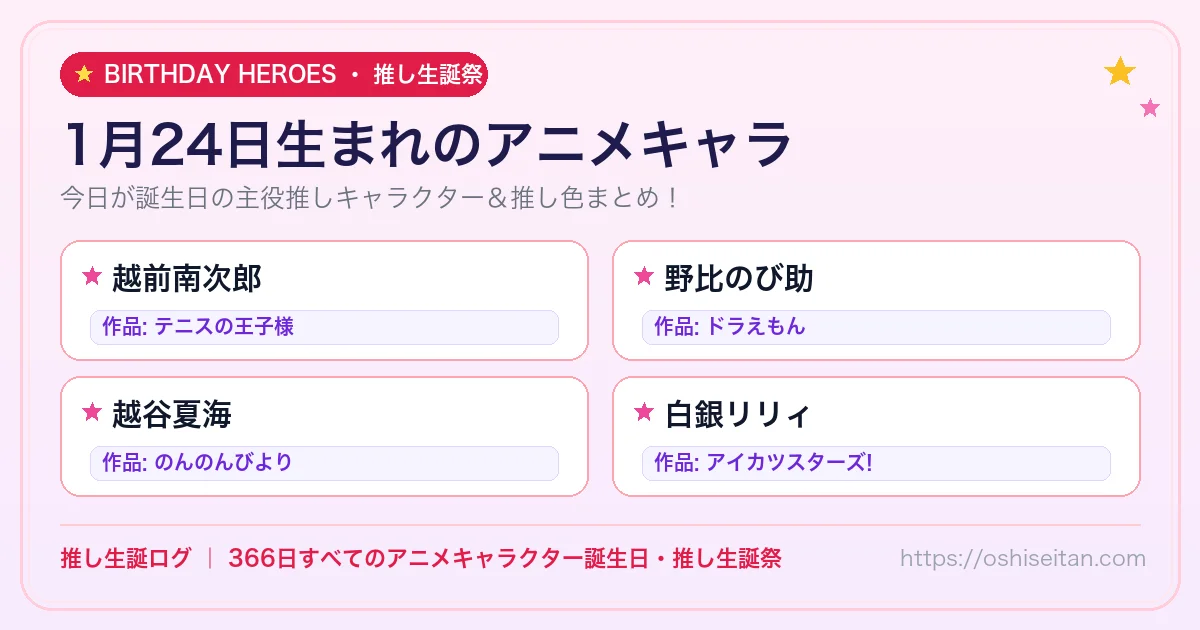Select the 白銀リリィ character name
Viewport: 1200px width, 630px height.
737,413
